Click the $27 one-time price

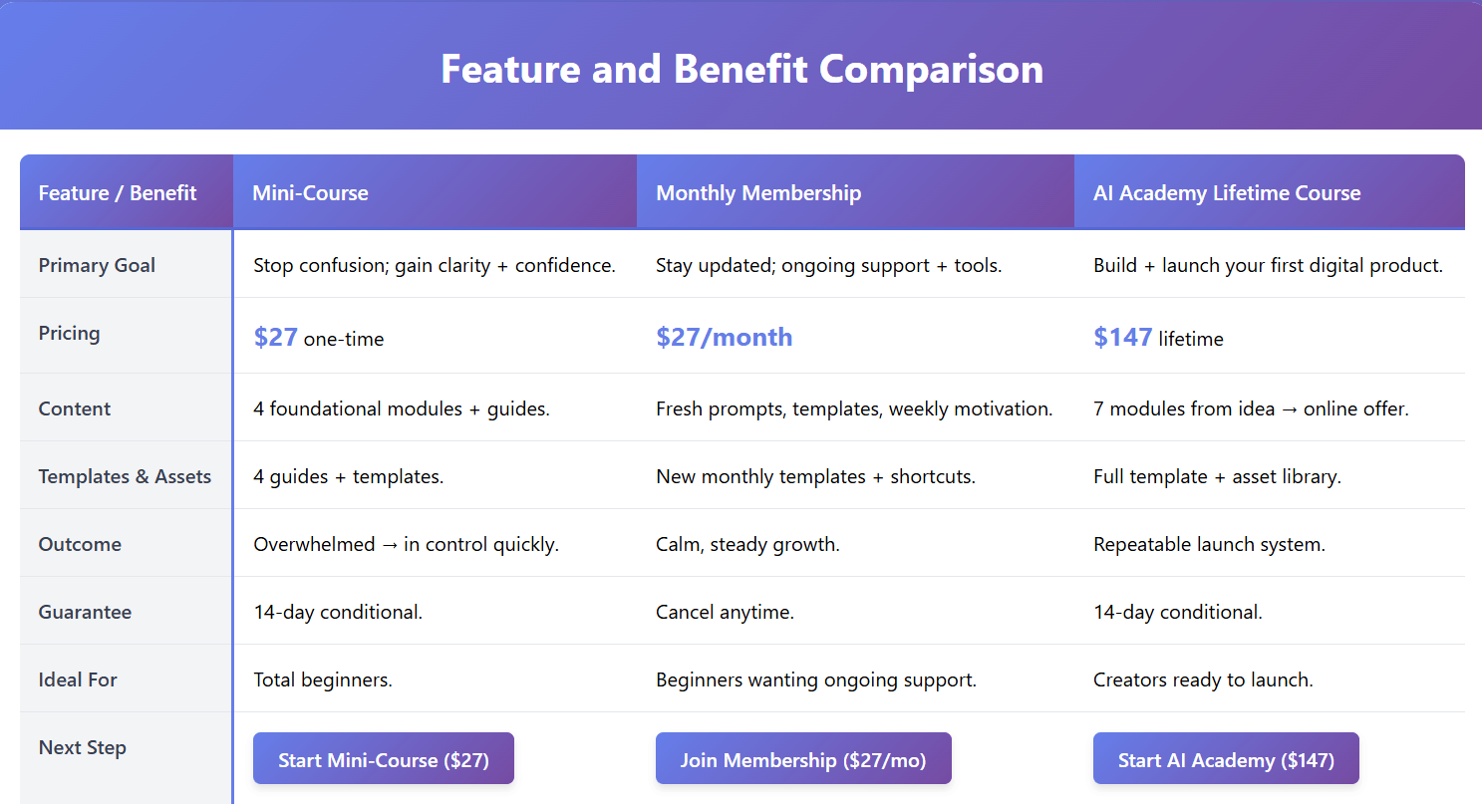tap(318, 338)
